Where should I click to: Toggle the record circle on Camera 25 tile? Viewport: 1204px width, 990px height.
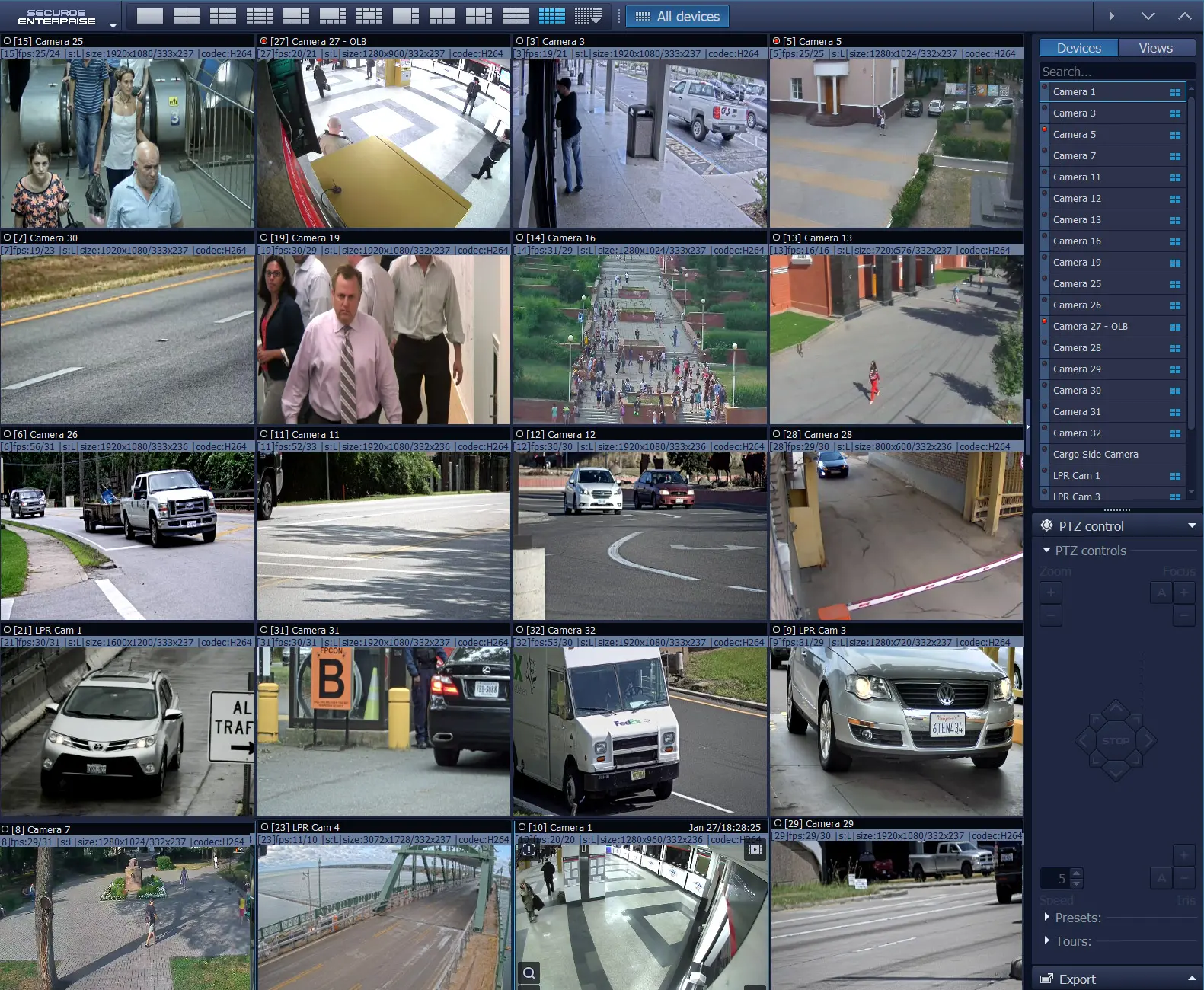(7, 41)
